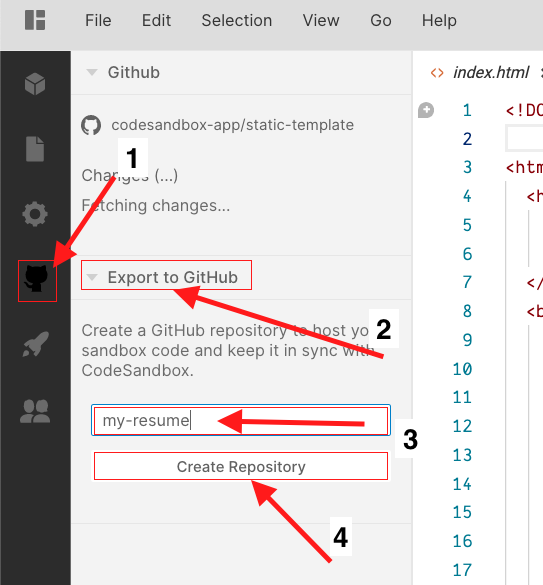The height and width of the screenshot is (585, 543).
Task: Click the add comment bubble icon
Action: [x=426, y=110]
